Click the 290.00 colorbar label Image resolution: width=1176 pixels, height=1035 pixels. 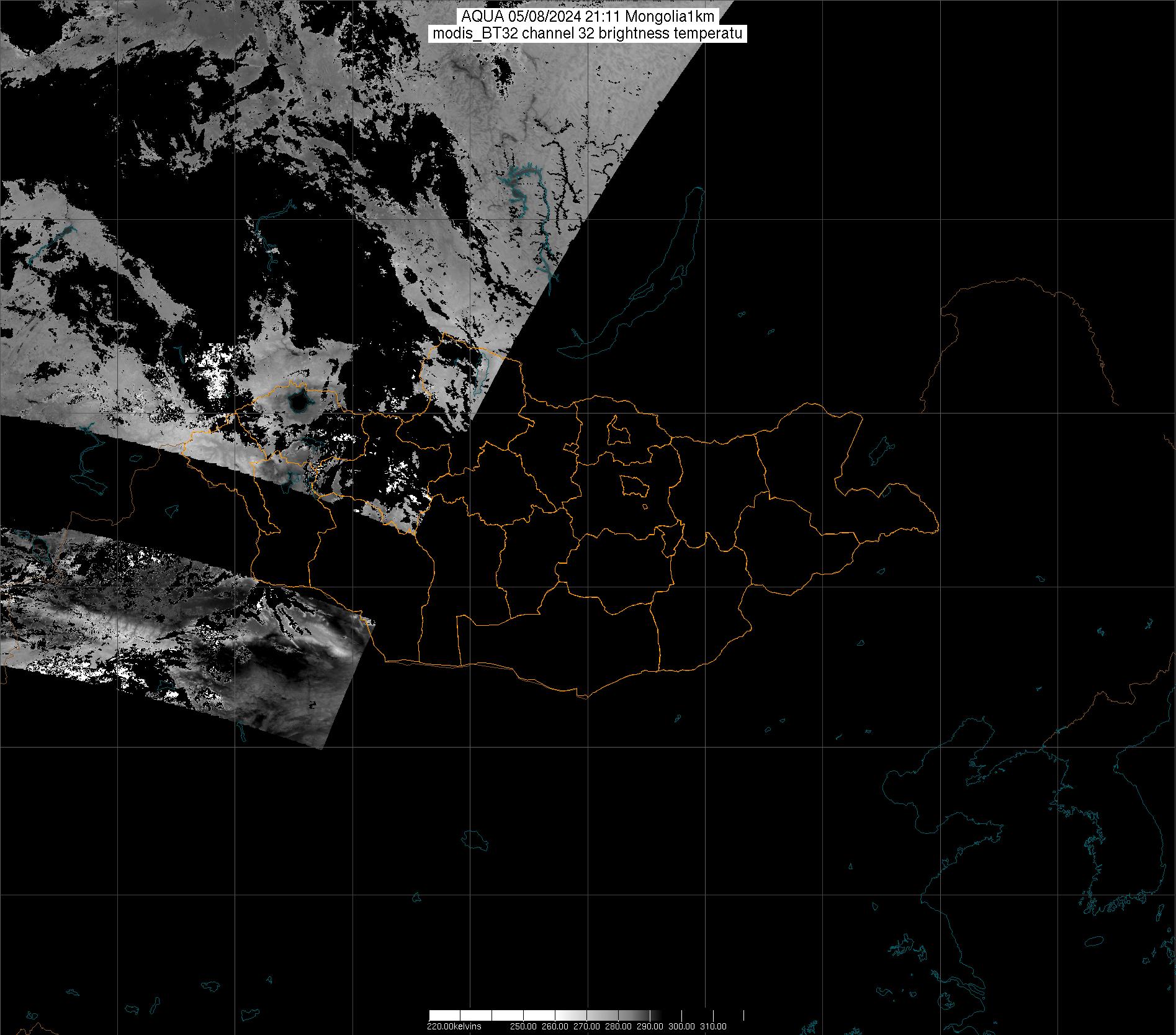point(650,1026)
